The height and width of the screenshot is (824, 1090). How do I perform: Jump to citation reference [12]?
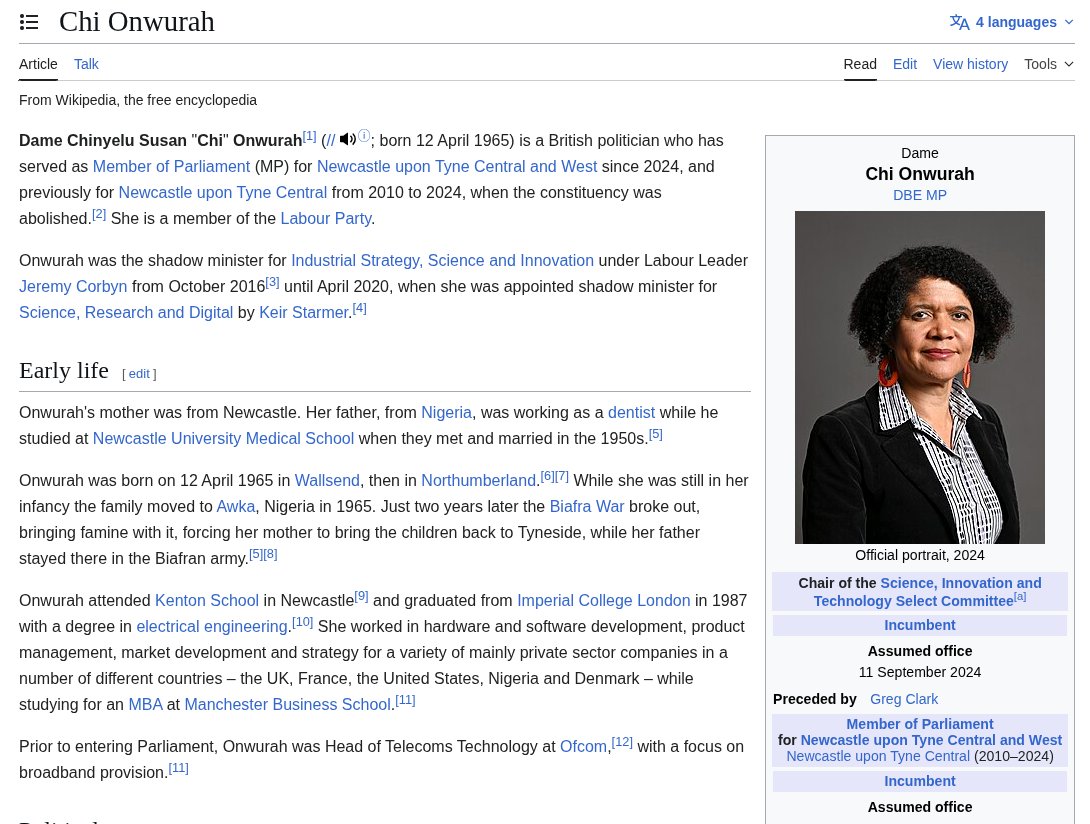click(x=622, y=742)
